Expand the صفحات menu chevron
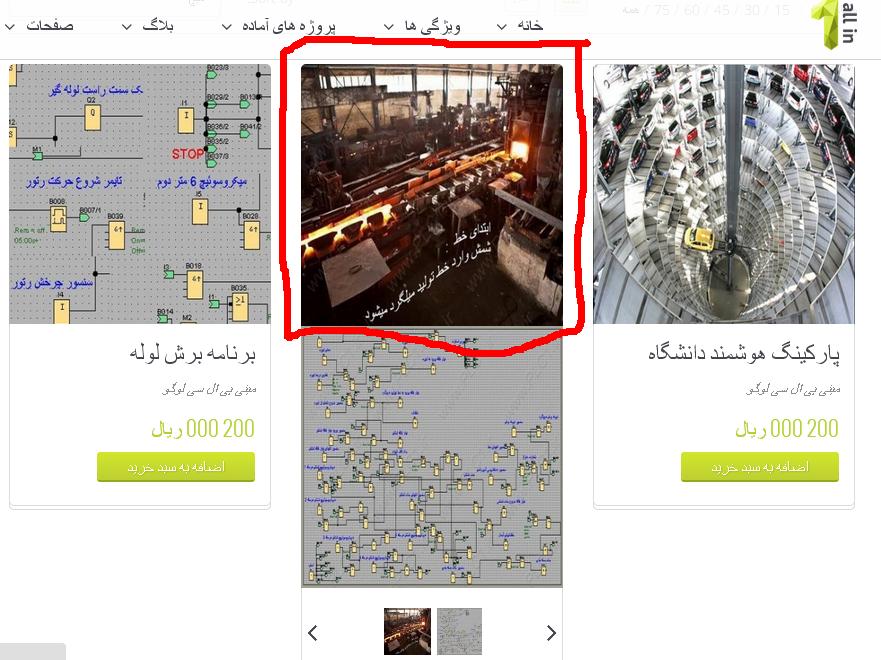 [x=10, y=26]
